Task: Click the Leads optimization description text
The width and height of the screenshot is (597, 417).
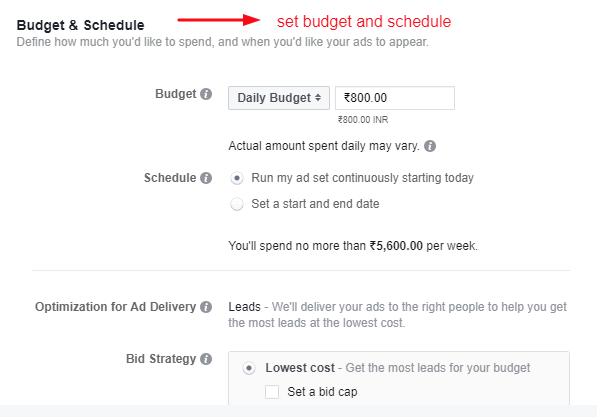Action: coord(397,315)
